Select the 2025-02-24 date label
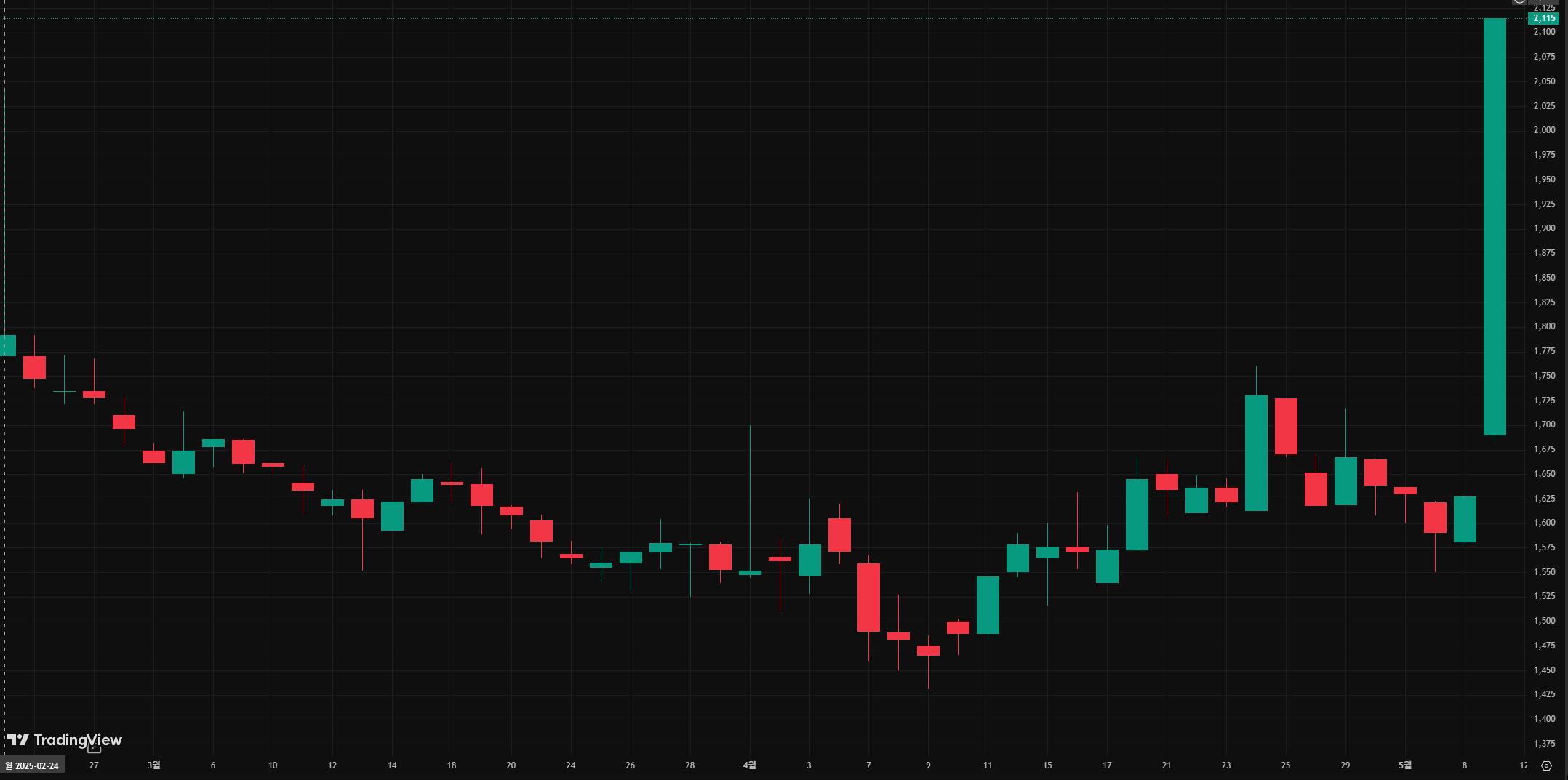 (32, 765)
